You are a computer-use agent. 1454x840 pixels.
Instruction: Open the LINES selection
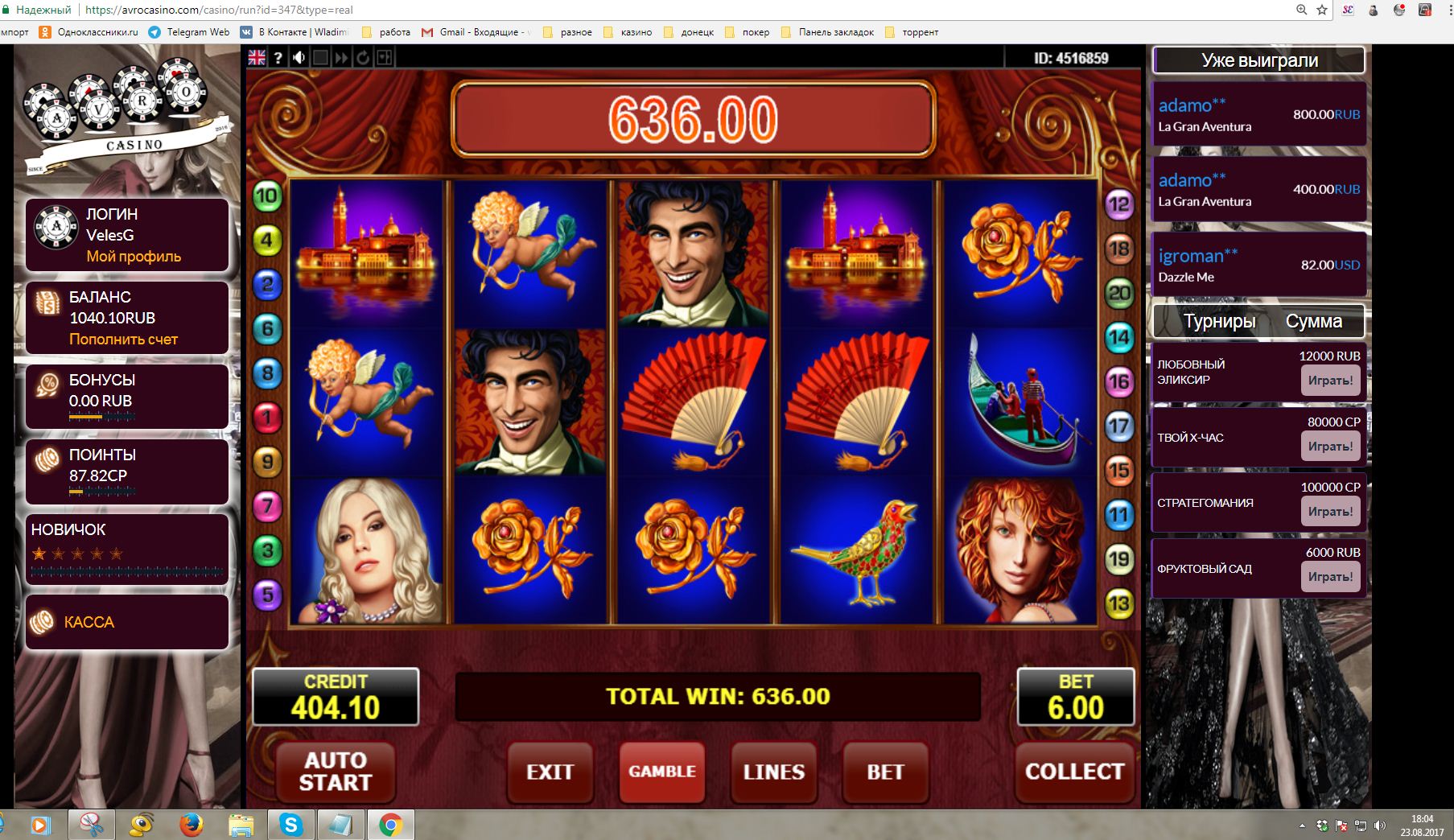774,772
